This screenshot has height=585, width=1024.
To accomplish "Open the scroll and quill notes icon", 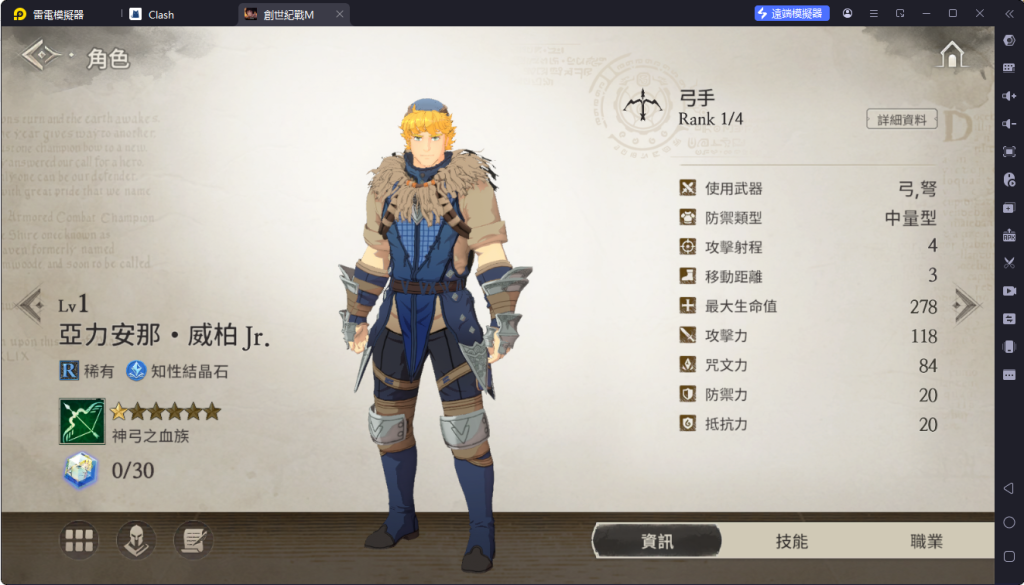I will [x=193, y=540].
